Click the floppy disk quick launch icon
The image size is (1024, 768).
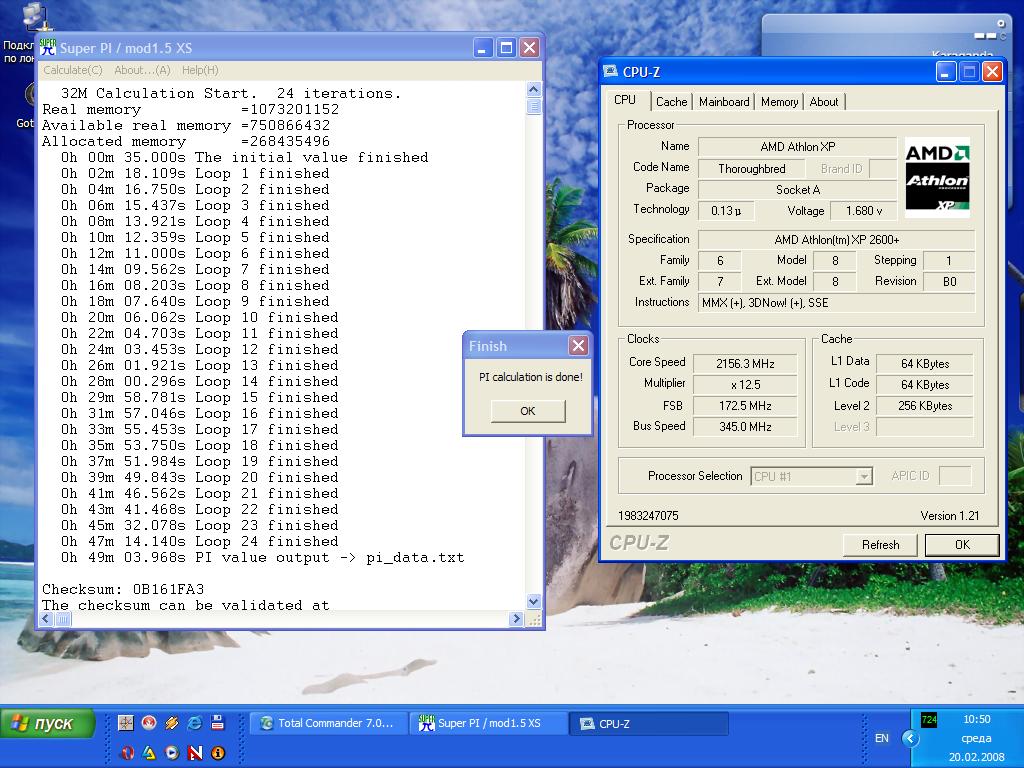[x=217, y=723]
